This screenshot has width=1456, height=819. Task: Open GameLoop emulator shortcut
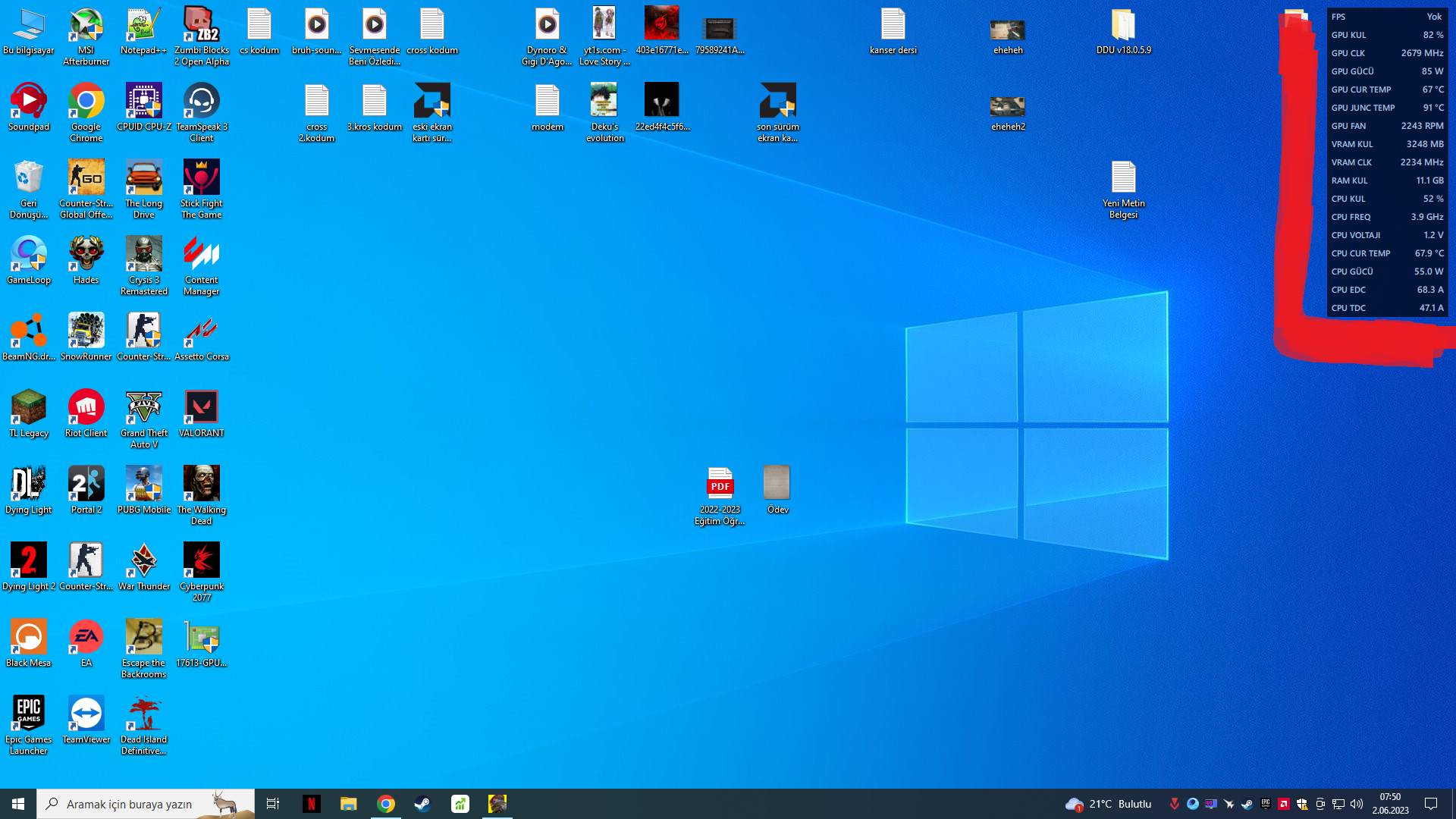coord(29,260)
